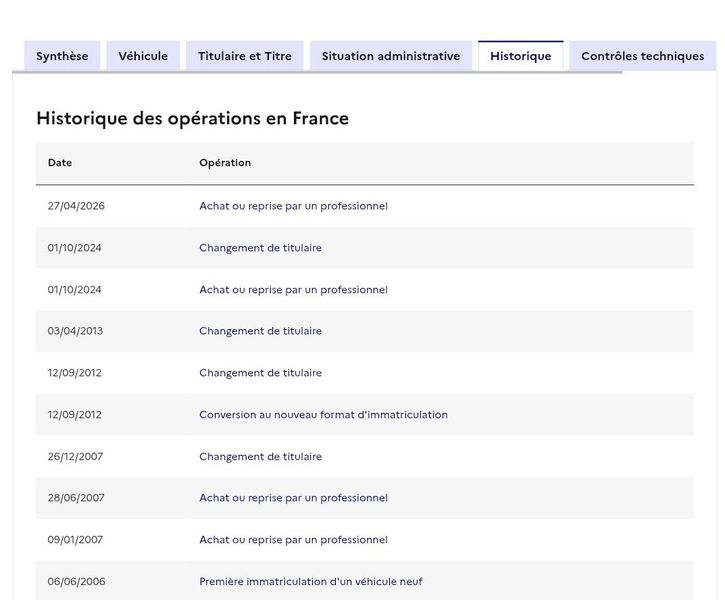Select the 27/04/2026 Achat ou reprise row
Viewport: 725px width, 600px height.
(365, 206)
